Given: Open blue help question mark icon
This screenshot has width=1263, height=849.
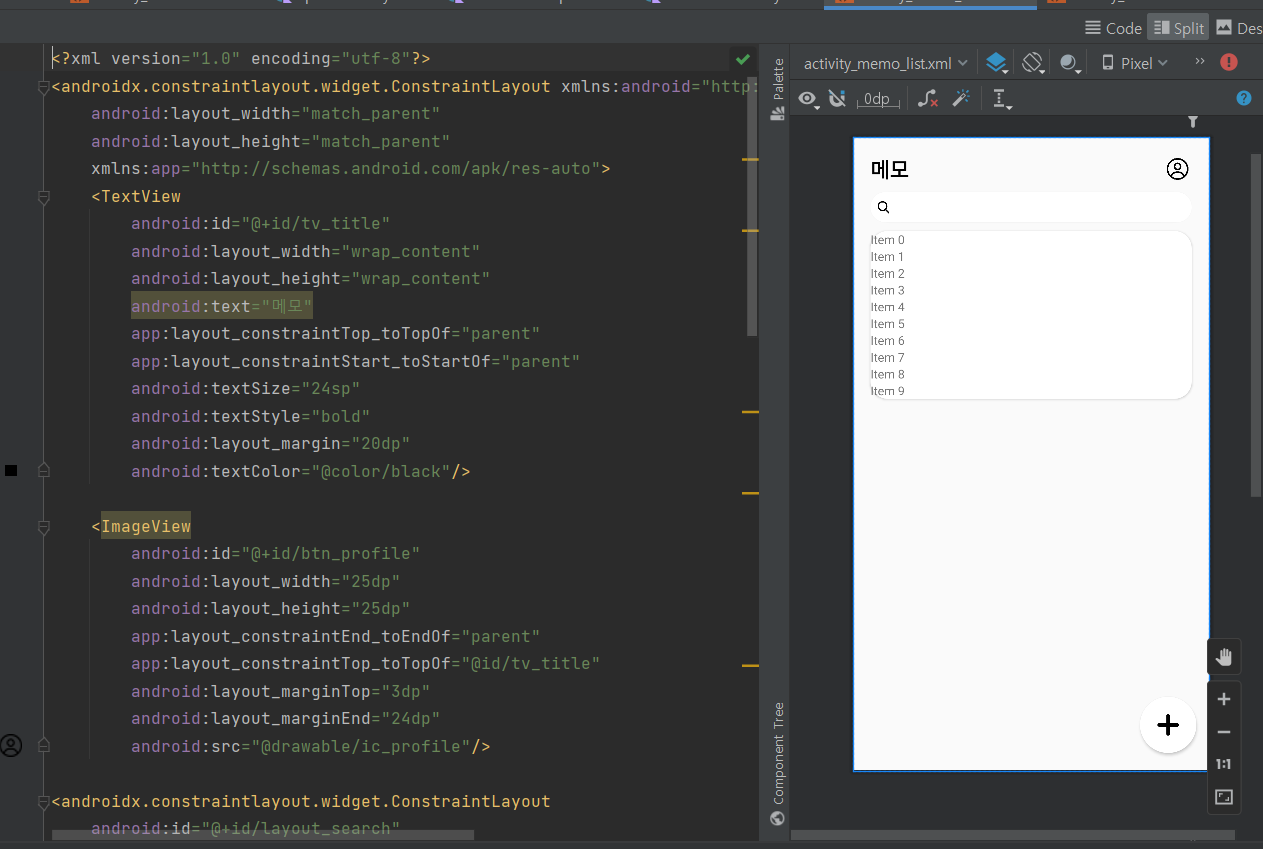Looking at the screenshot, I should coord(1244,98).
